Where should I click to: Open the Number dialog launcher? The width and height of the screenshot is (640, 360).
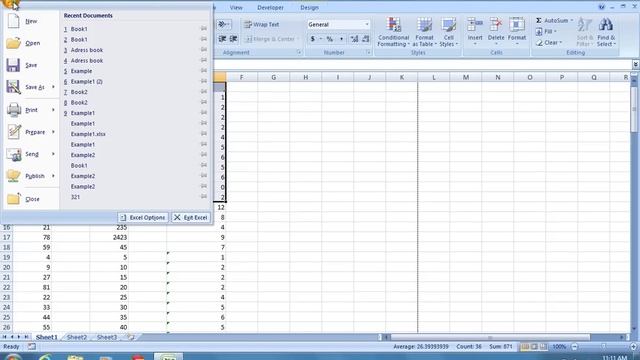(x=368, y=53)
